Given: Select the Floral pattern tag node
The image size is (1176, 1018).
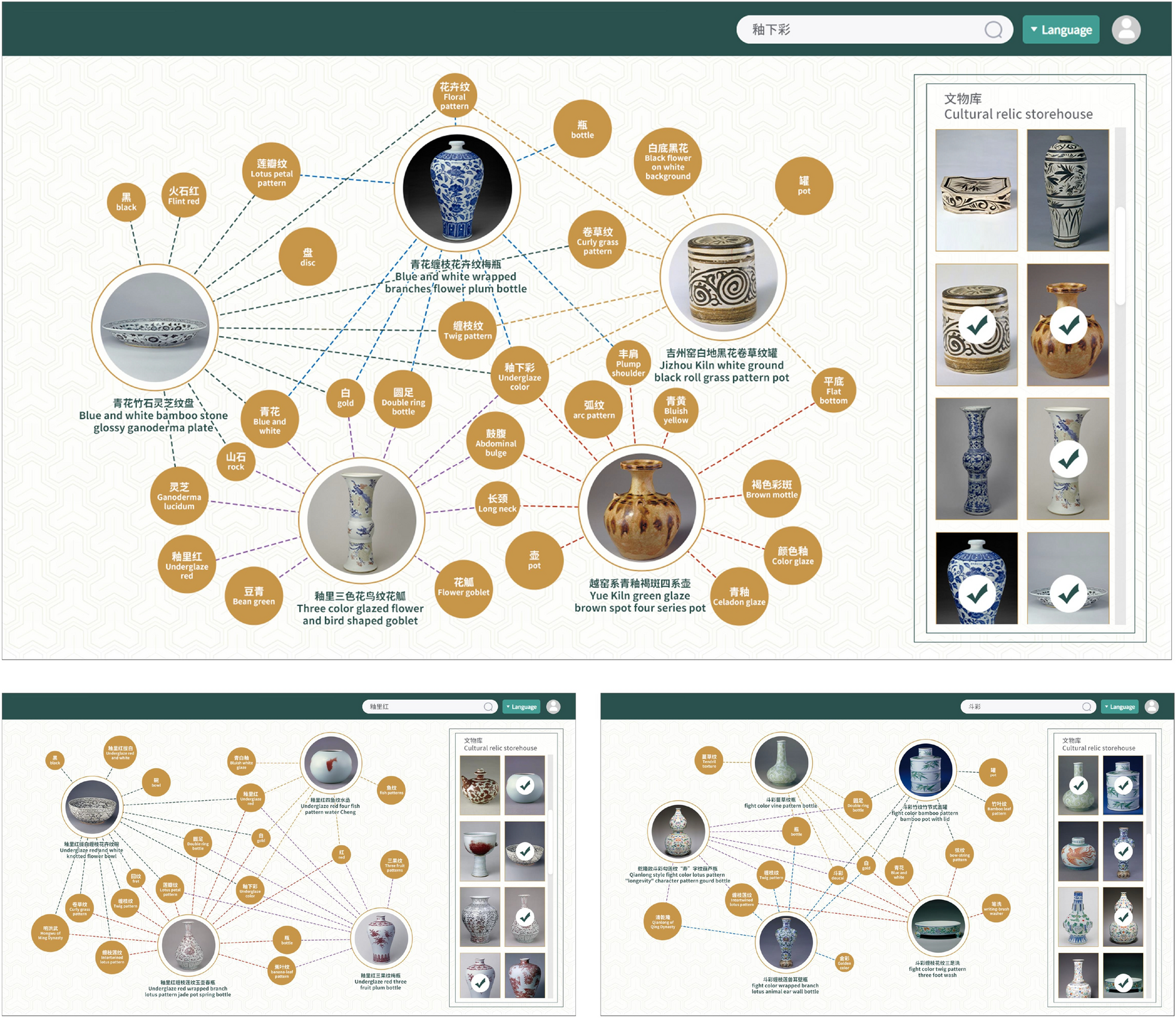Looking at the screenshot, I should (x=455, y=96).
